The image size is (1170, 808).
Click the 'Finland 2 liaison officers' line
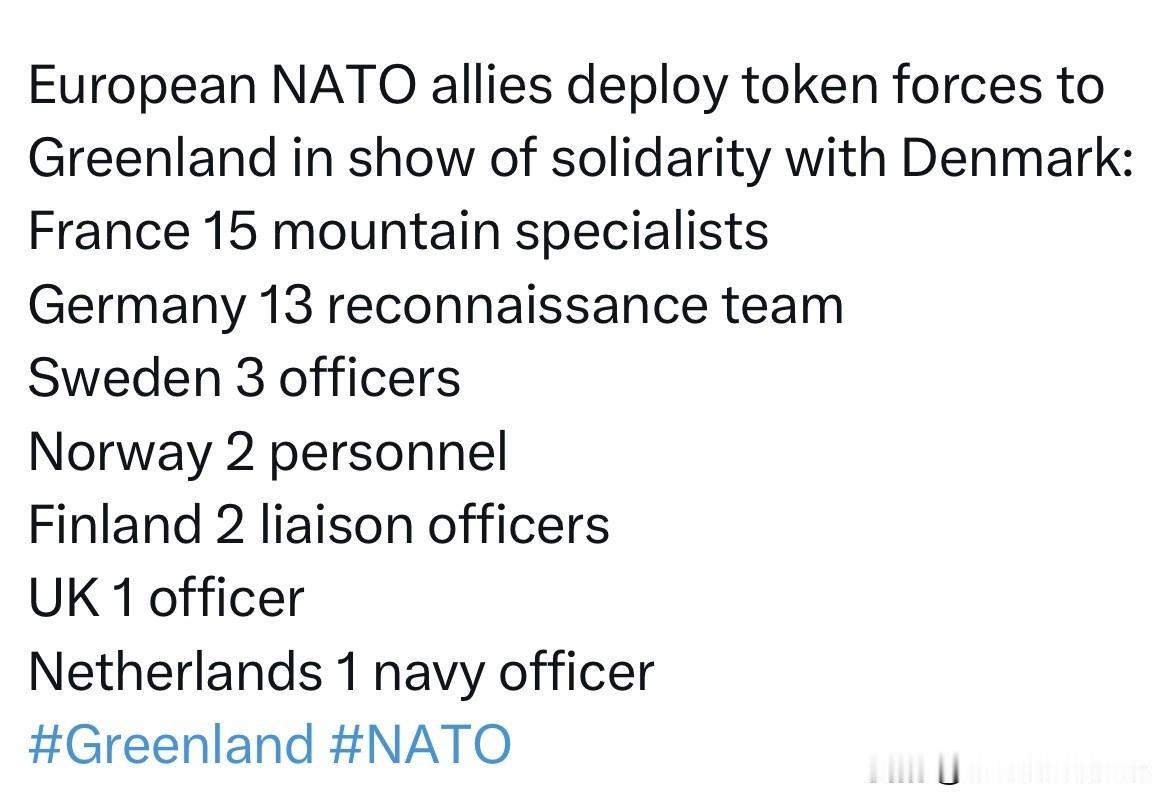(319, 524)
